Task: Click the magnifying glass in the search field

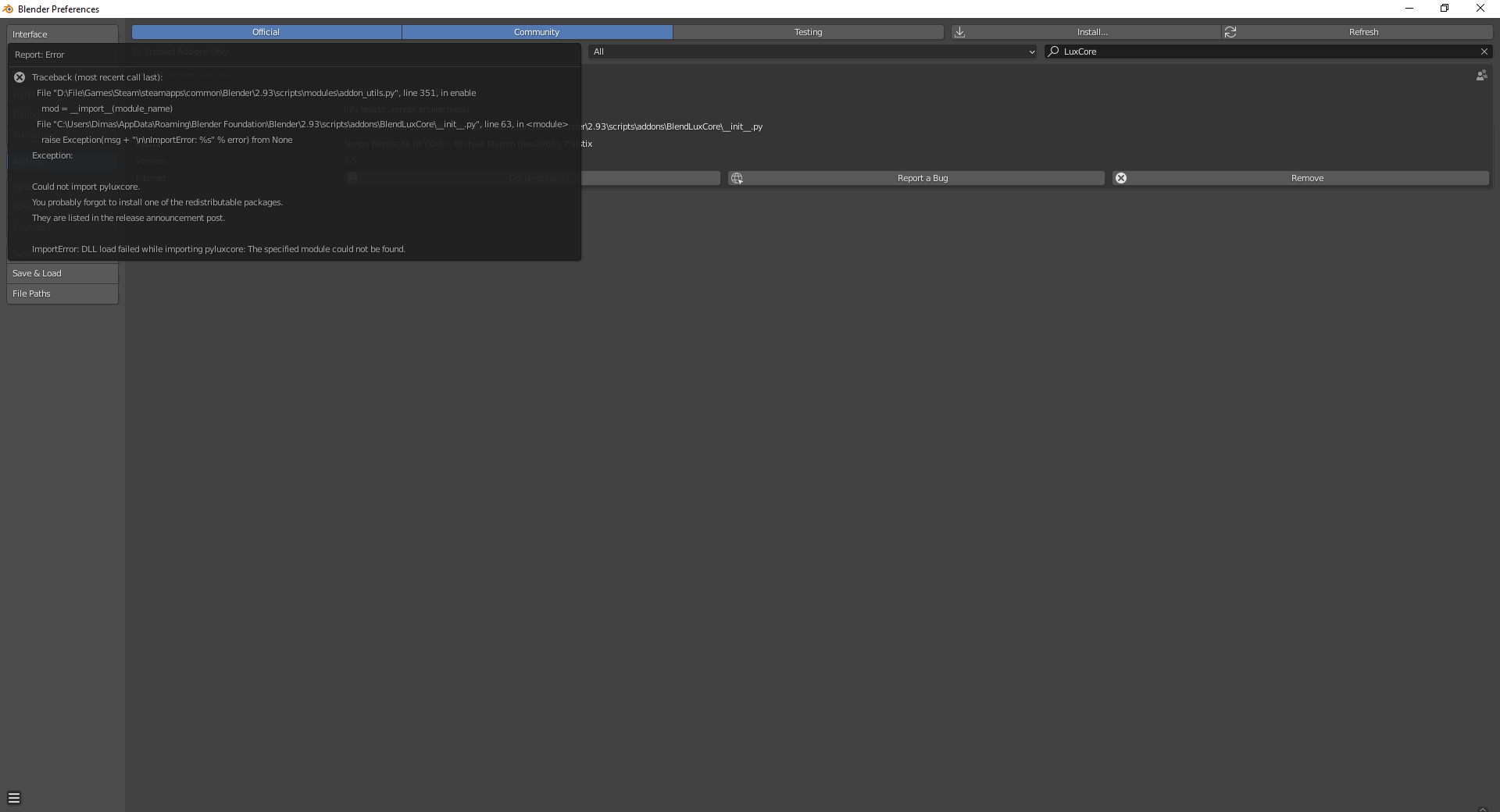Action: click(1054, 52)
